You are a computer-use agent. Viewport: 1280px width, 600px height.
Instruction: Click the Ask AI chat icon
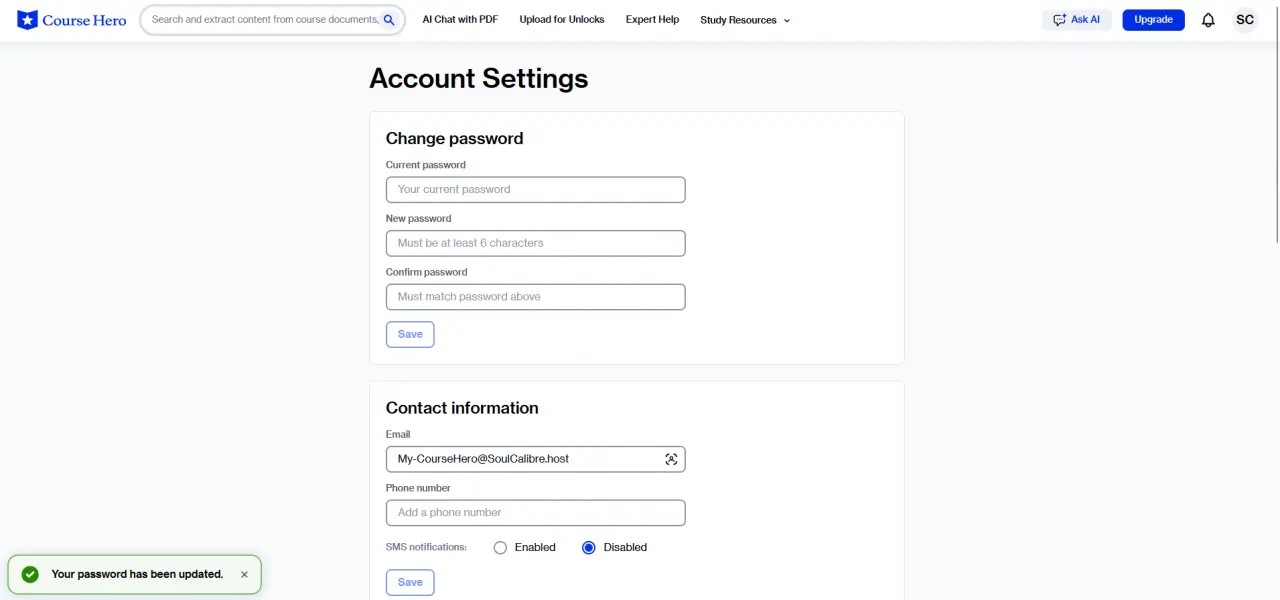pos(1060,20)
